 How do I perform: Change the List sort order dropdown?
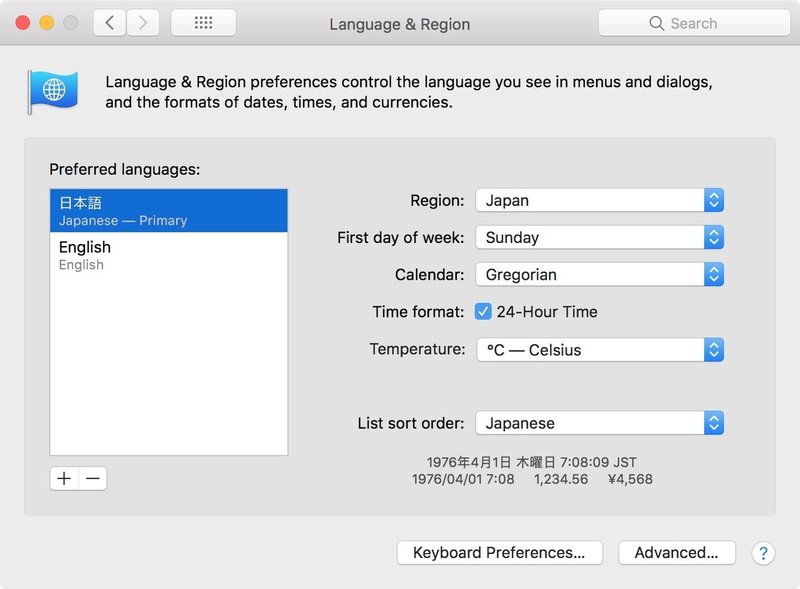coord(599,423)
